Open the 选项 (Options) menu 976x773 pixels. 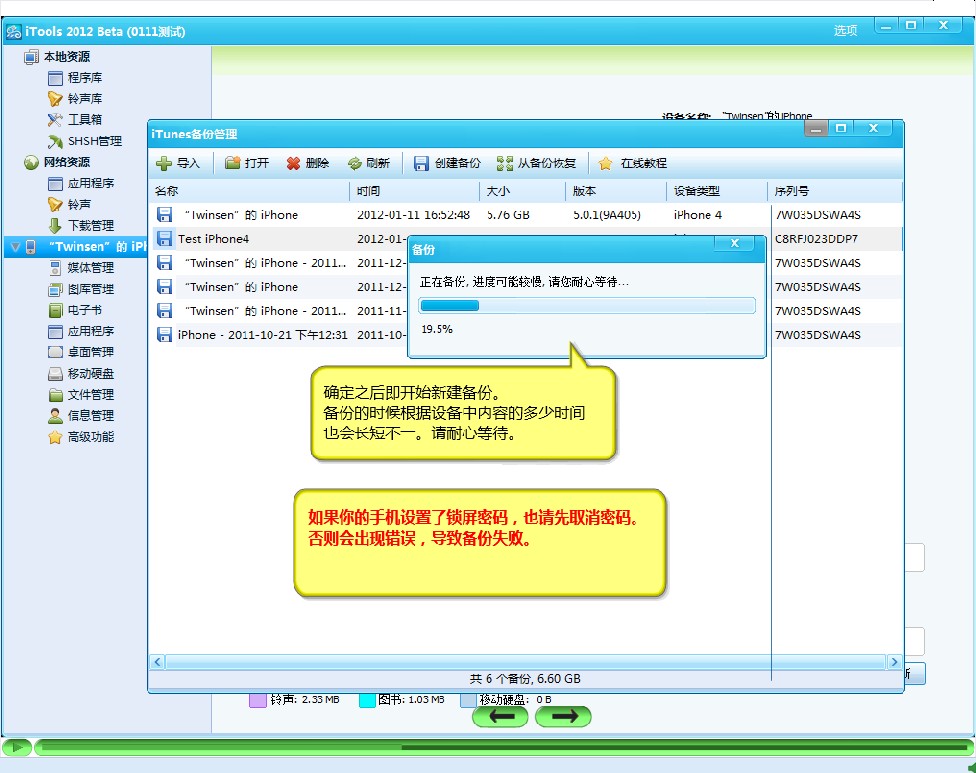pos(845,31)
